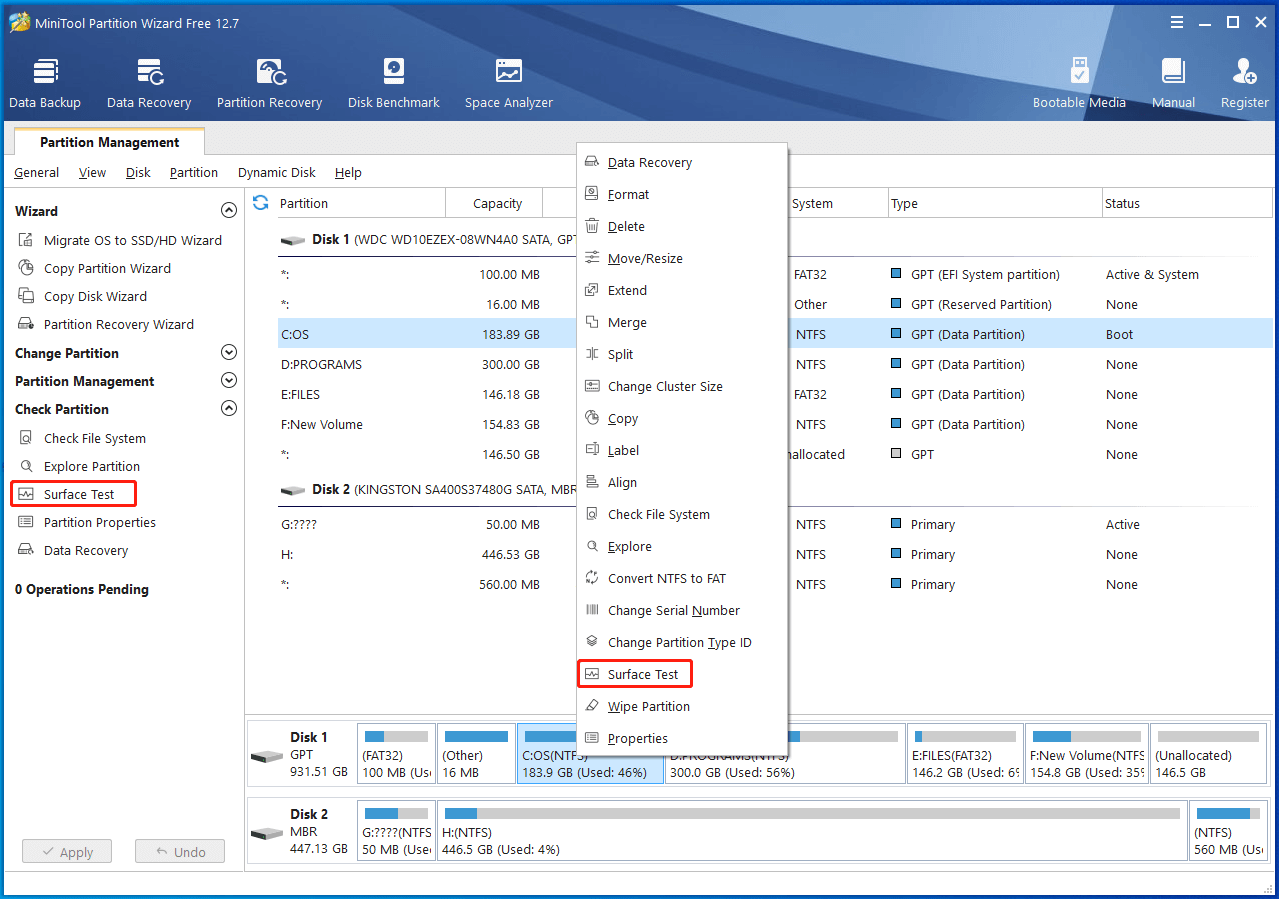Select the H:(NTFS) block in disk map
Viewport: 1279px width, 899px height.
(x=812, y=832)
